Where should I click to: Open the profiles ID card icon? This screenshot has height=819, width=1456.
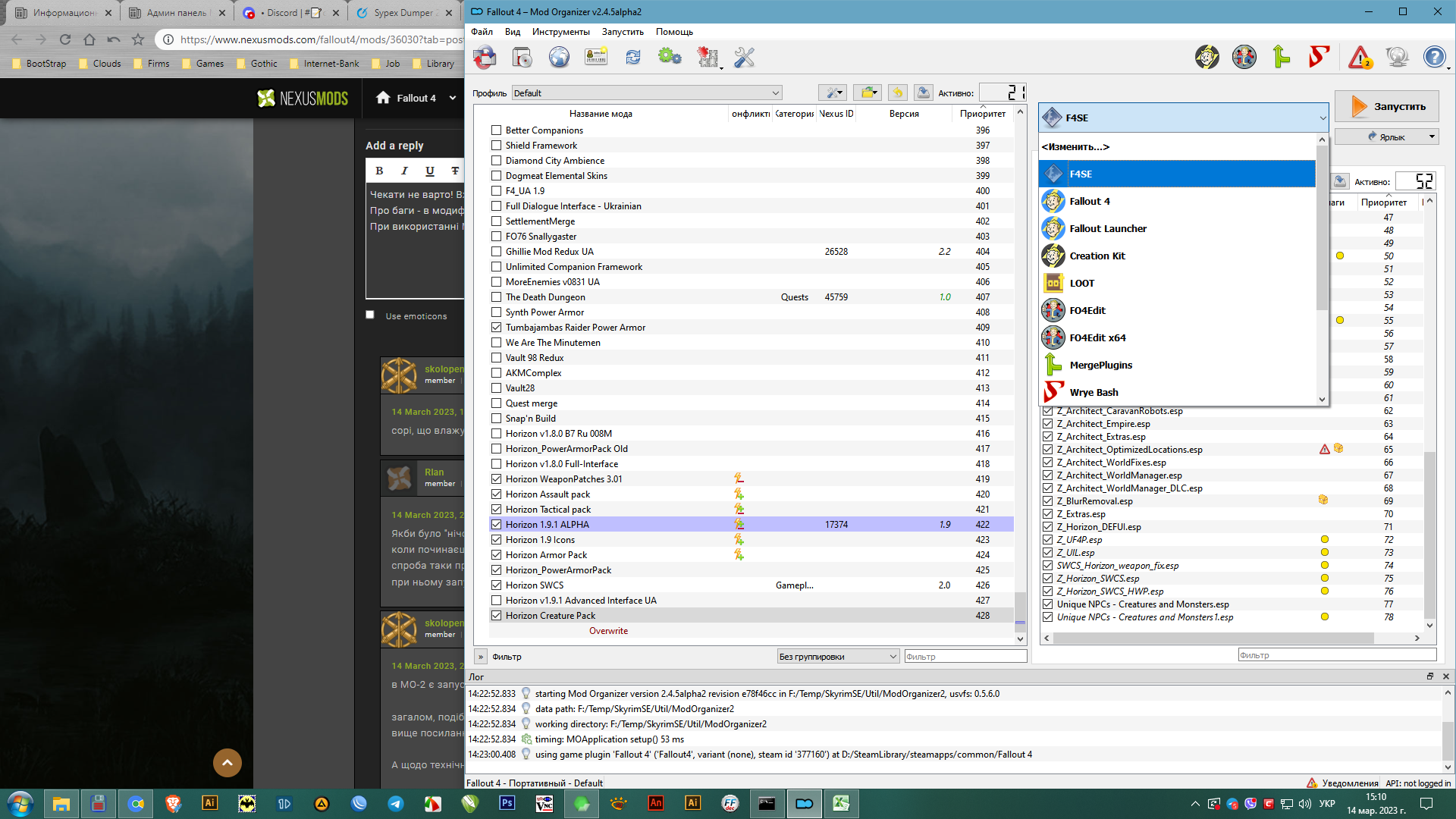(x=596, y=57)
